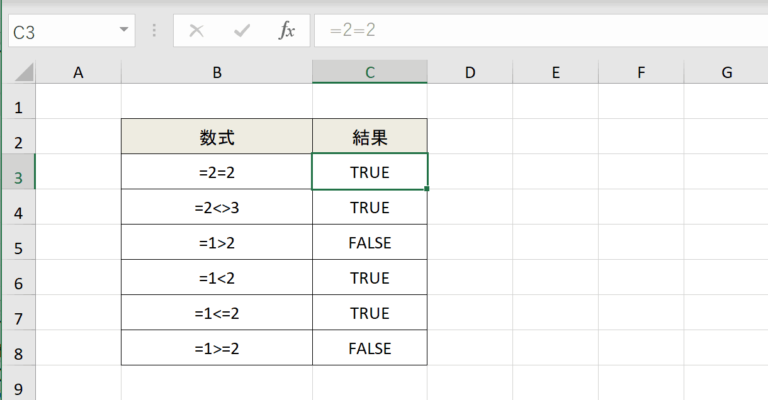The image size is (768, 400).
Task: Open Insert Function fx dialog
Action: [286, 30]
